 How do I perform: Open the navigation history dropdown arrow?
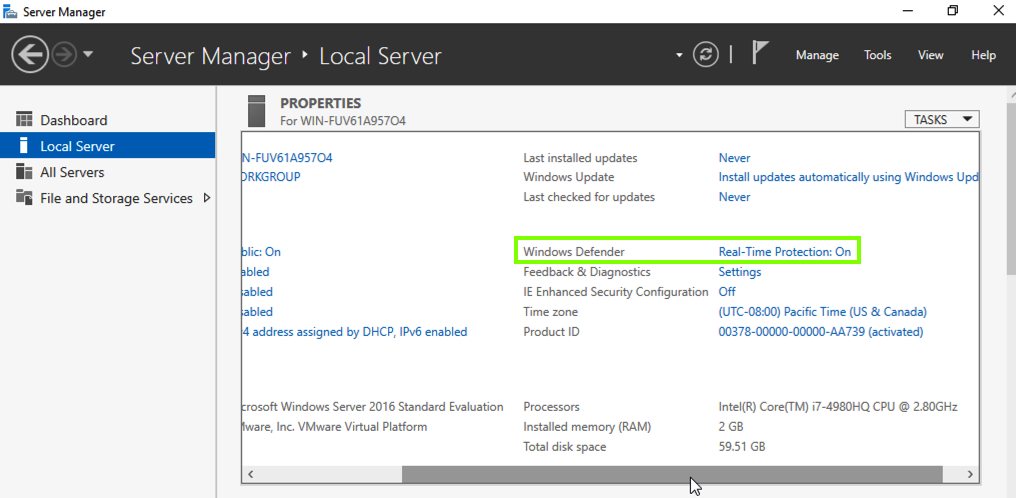point(88,54)
